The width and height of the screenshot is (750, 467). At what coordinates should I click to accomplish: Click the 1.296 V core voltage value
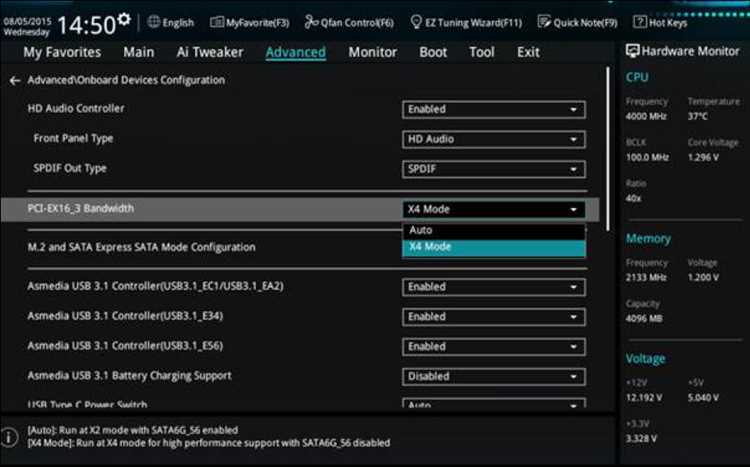click(703, 157)
